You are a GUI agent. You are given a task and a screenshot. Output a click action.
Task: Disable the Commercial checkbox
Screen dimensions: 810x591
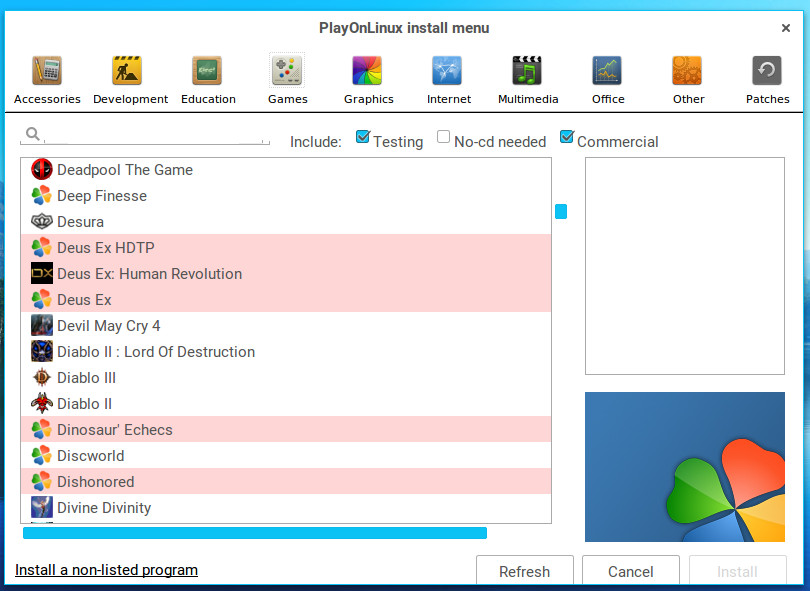567,138
